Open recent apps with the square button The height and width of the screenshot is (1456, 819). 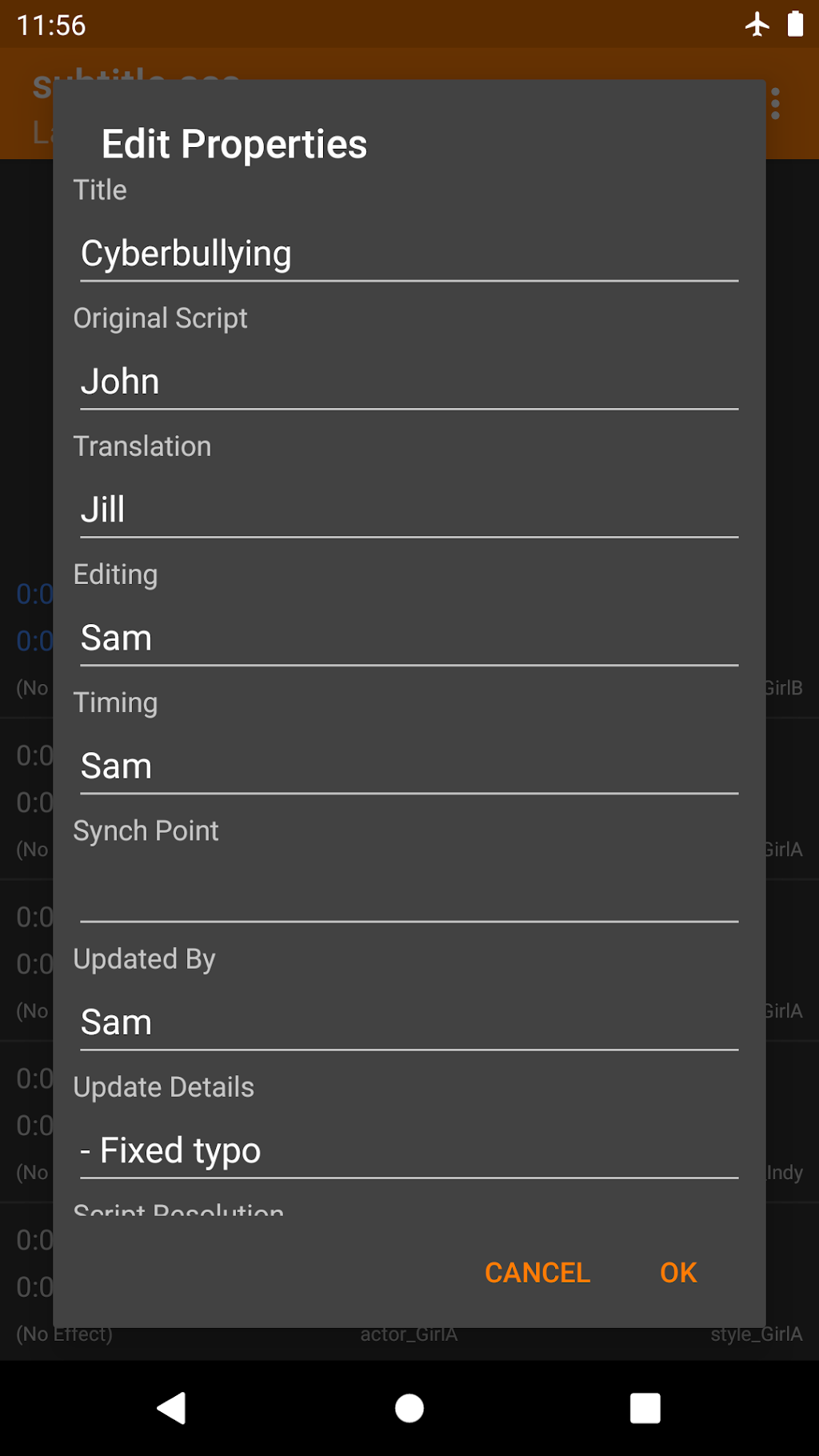click(x=645, y=1408)
